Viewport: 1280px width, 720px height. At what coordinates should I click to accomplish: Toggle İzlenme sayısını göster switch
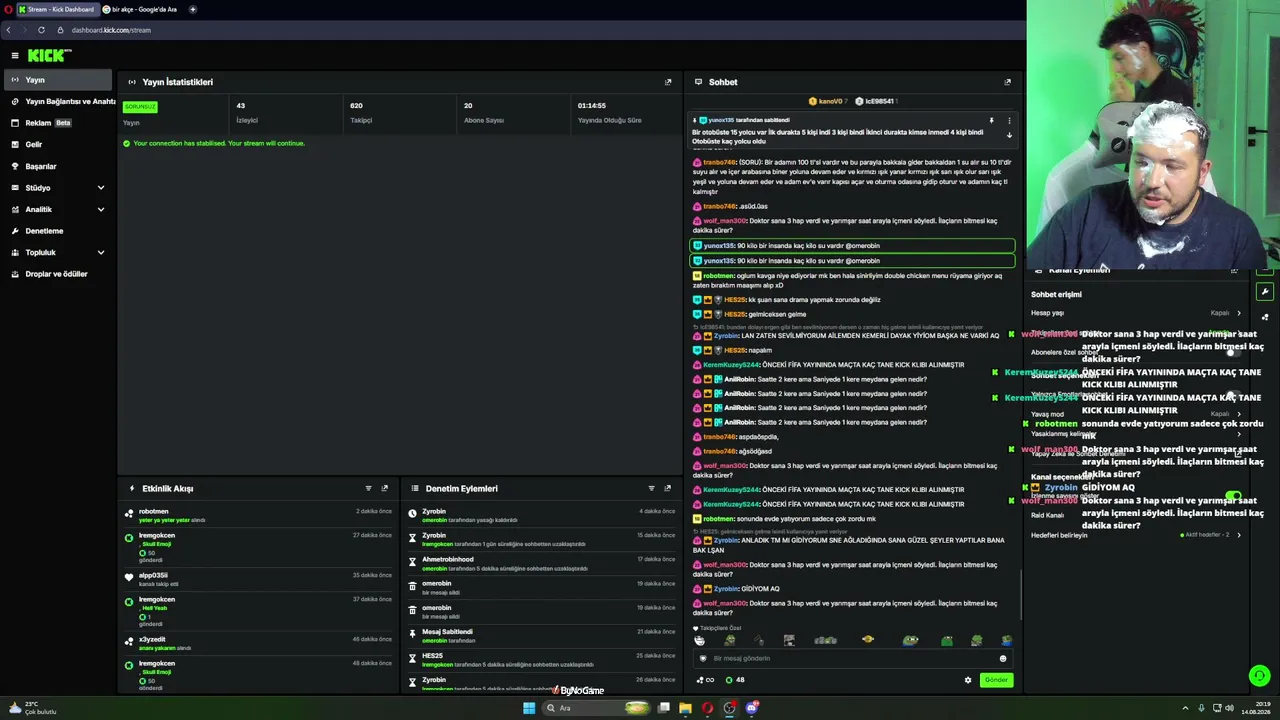[1232, 496]
